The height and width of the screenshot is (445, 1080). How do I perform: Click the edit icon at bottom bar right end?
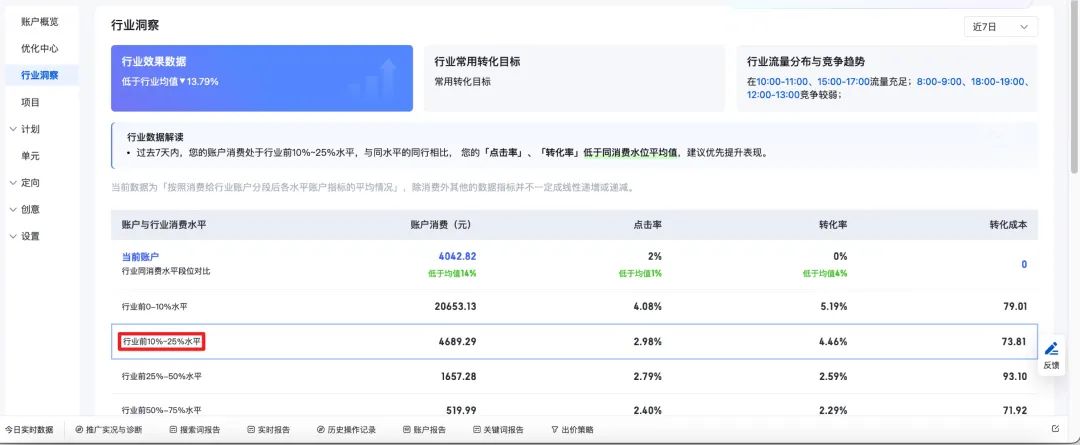(x=1055, y=428)
